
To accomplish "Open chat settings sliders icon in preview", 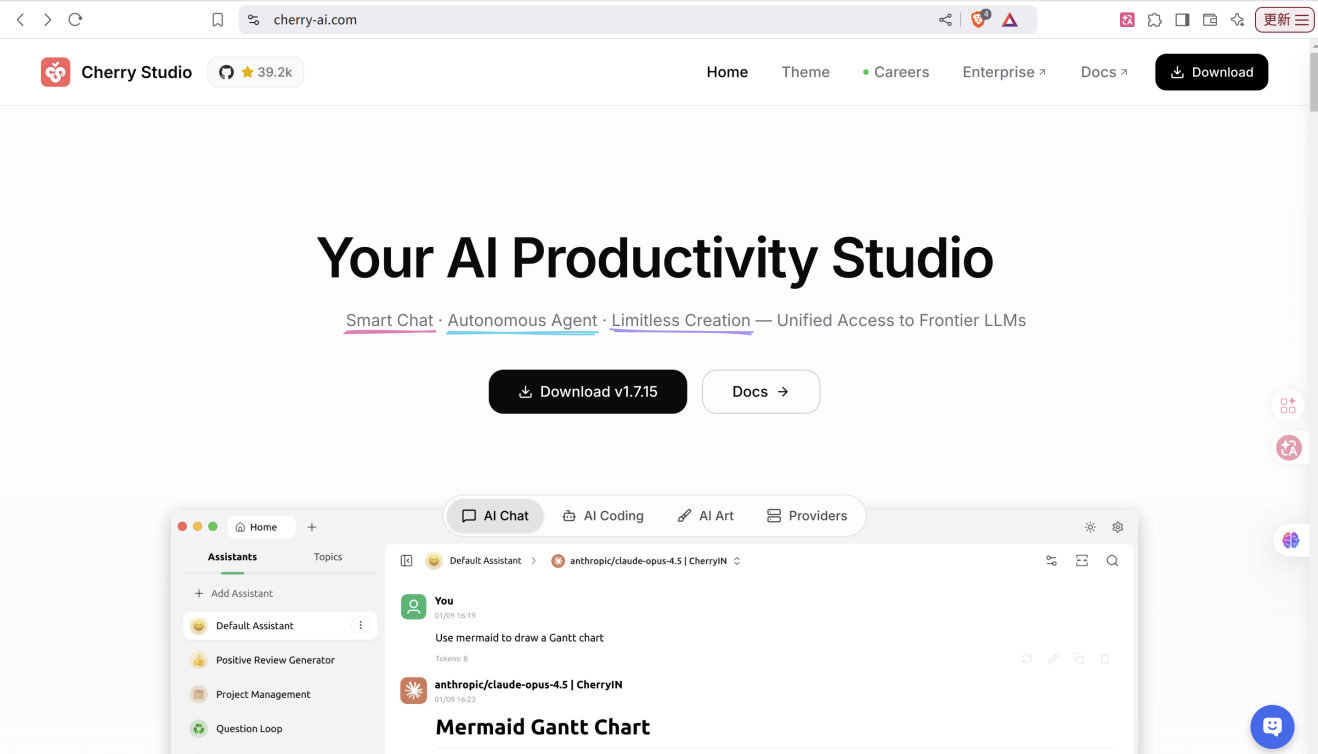I will tap(1051, 561).
